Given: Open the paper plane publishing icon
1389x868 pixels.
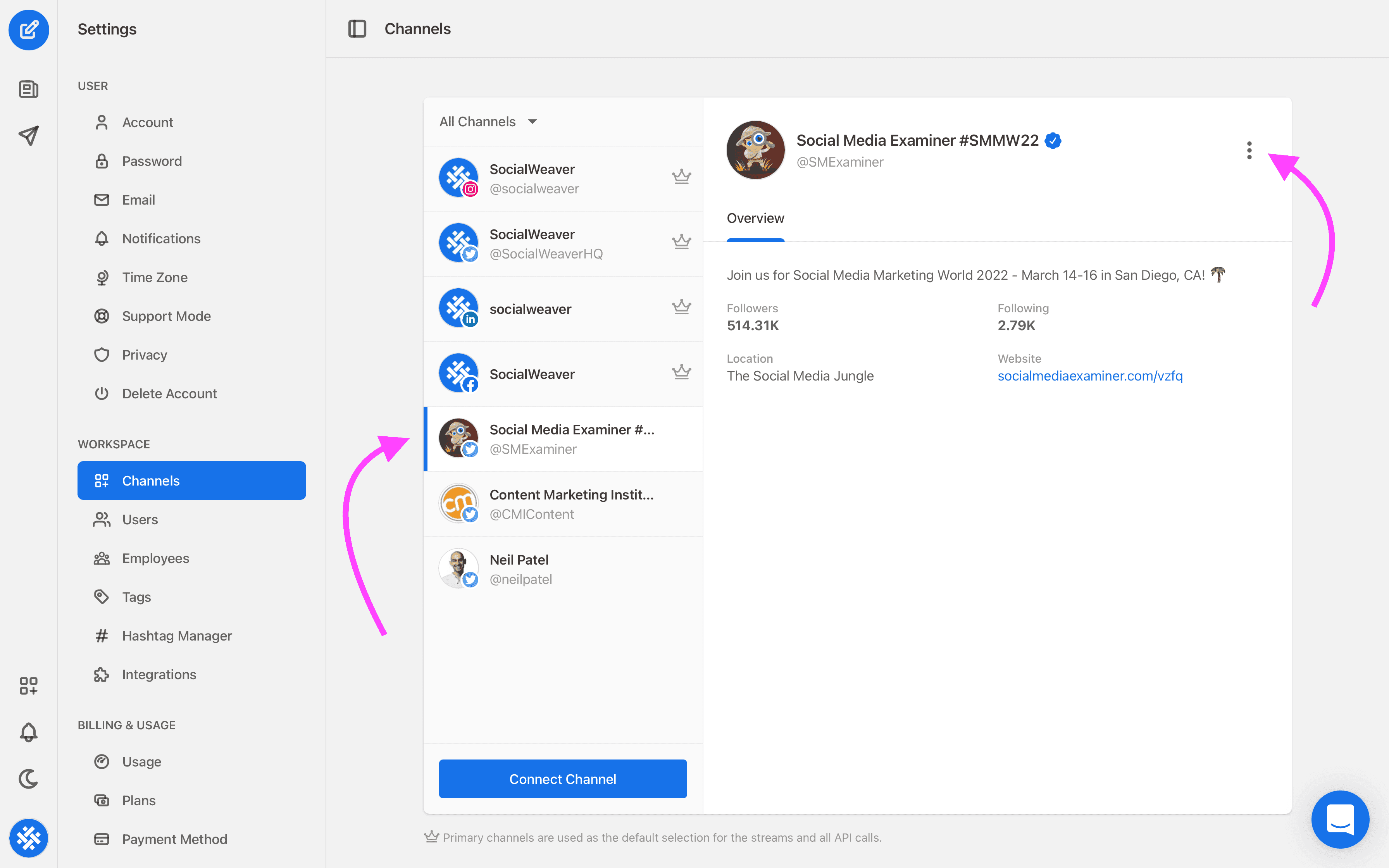Looking at the screenshot, I should 29,136.
